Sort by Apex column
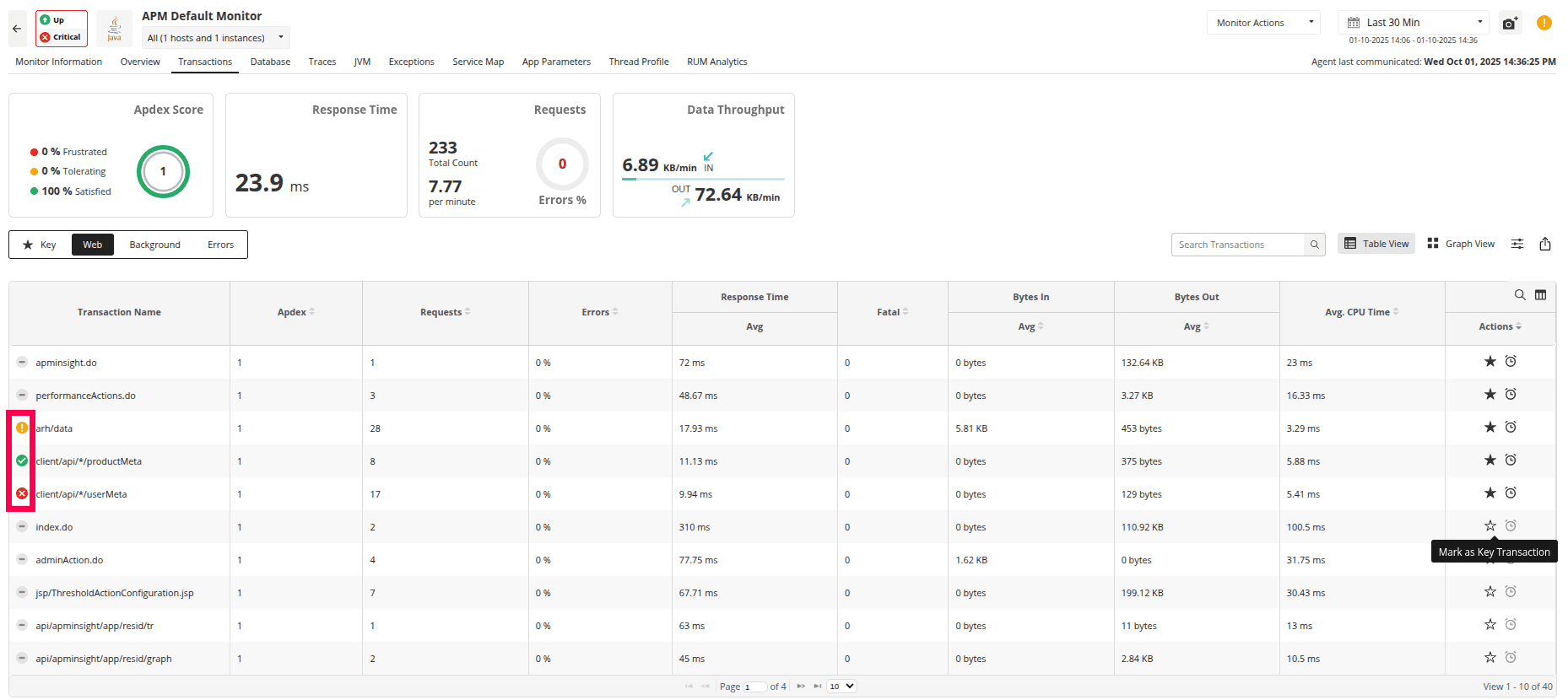The height and width of the screenshot is (700, 1568). [296, 312]
